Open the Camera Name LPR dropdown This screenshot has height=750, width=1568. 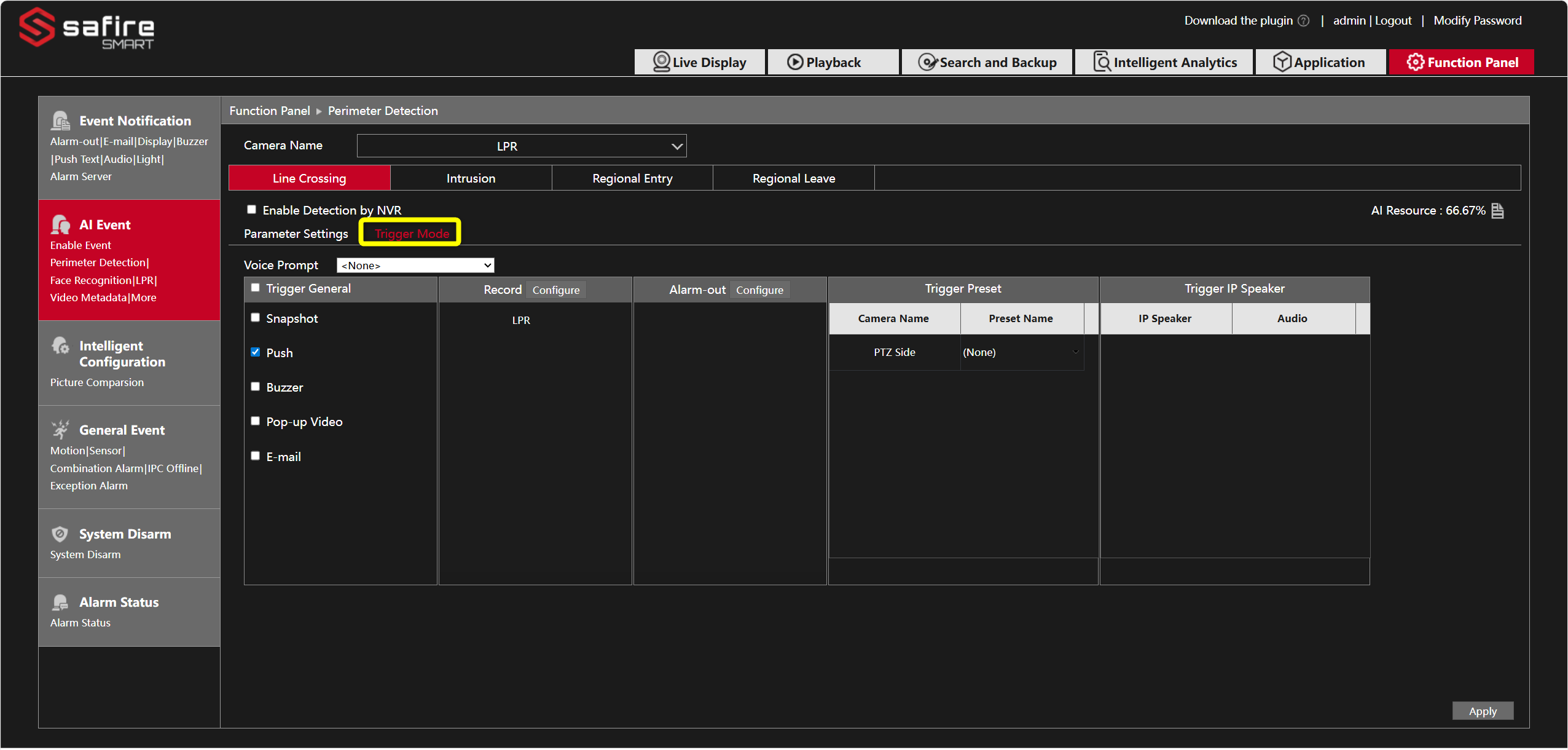point(522,146)
